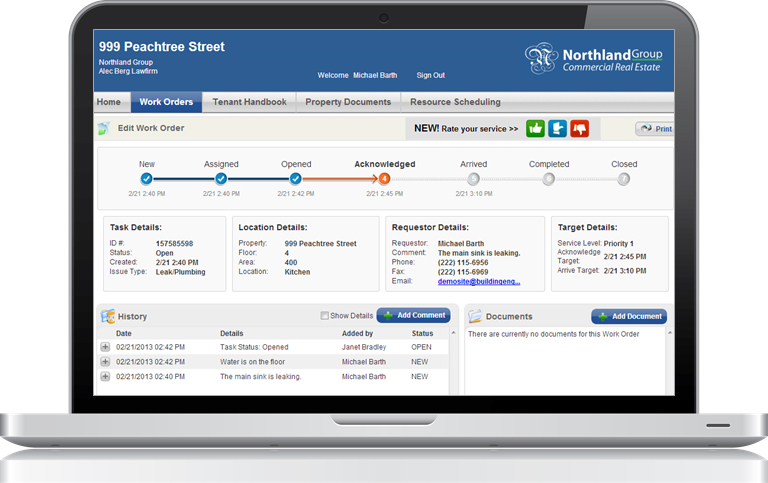This screenshot has height=483, width=768.
Task: Enable the Show Details checkbox
Action: pyautogui.click(x=324, y=315)
